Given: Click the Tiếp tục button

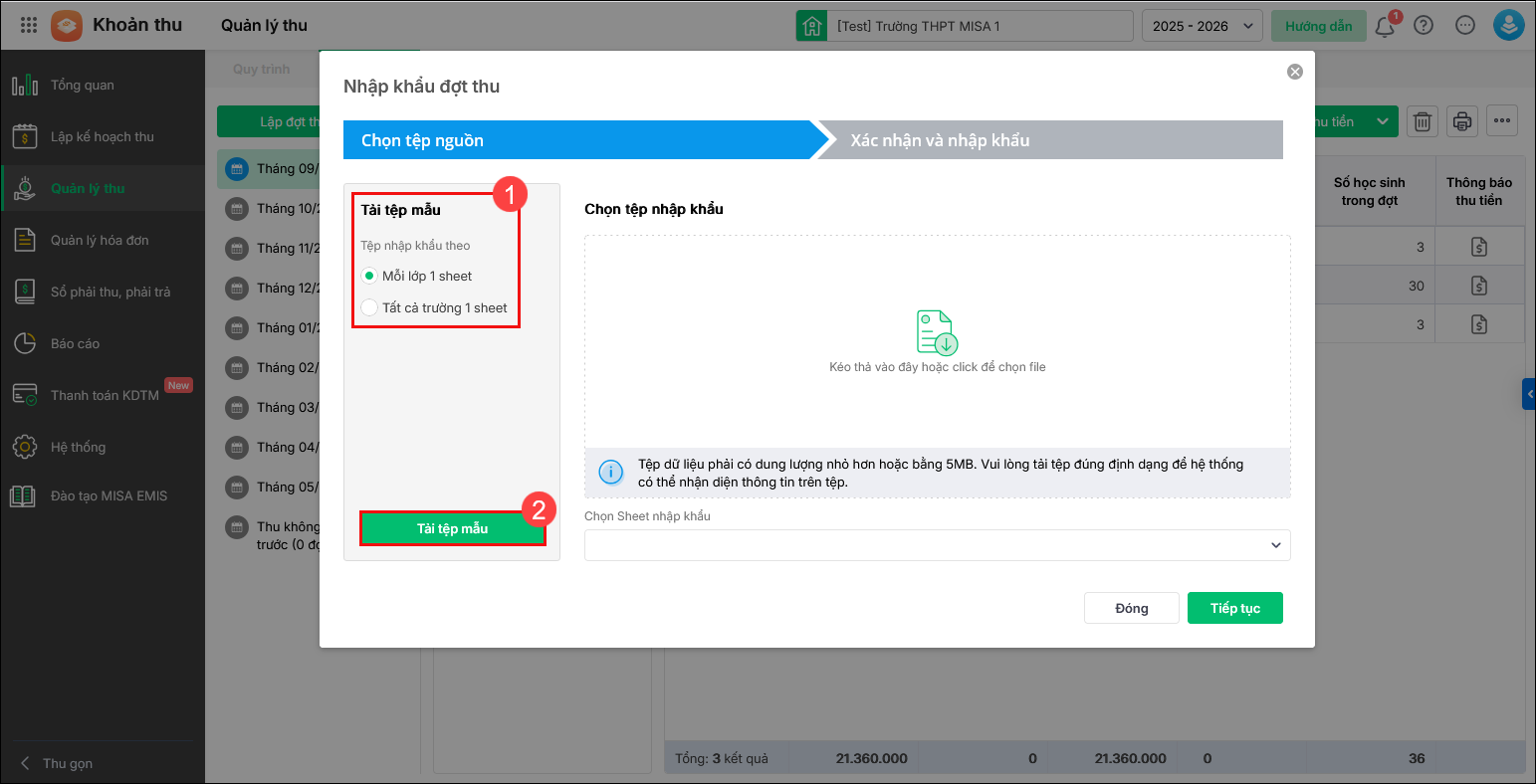Looking at the screenshot, I should click(1235, 608).
